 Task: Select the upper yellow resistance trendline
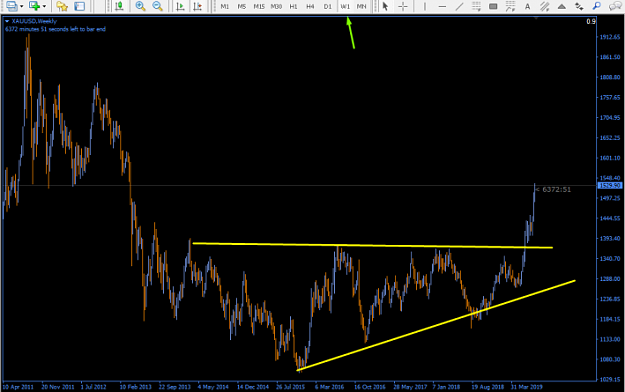372,246
